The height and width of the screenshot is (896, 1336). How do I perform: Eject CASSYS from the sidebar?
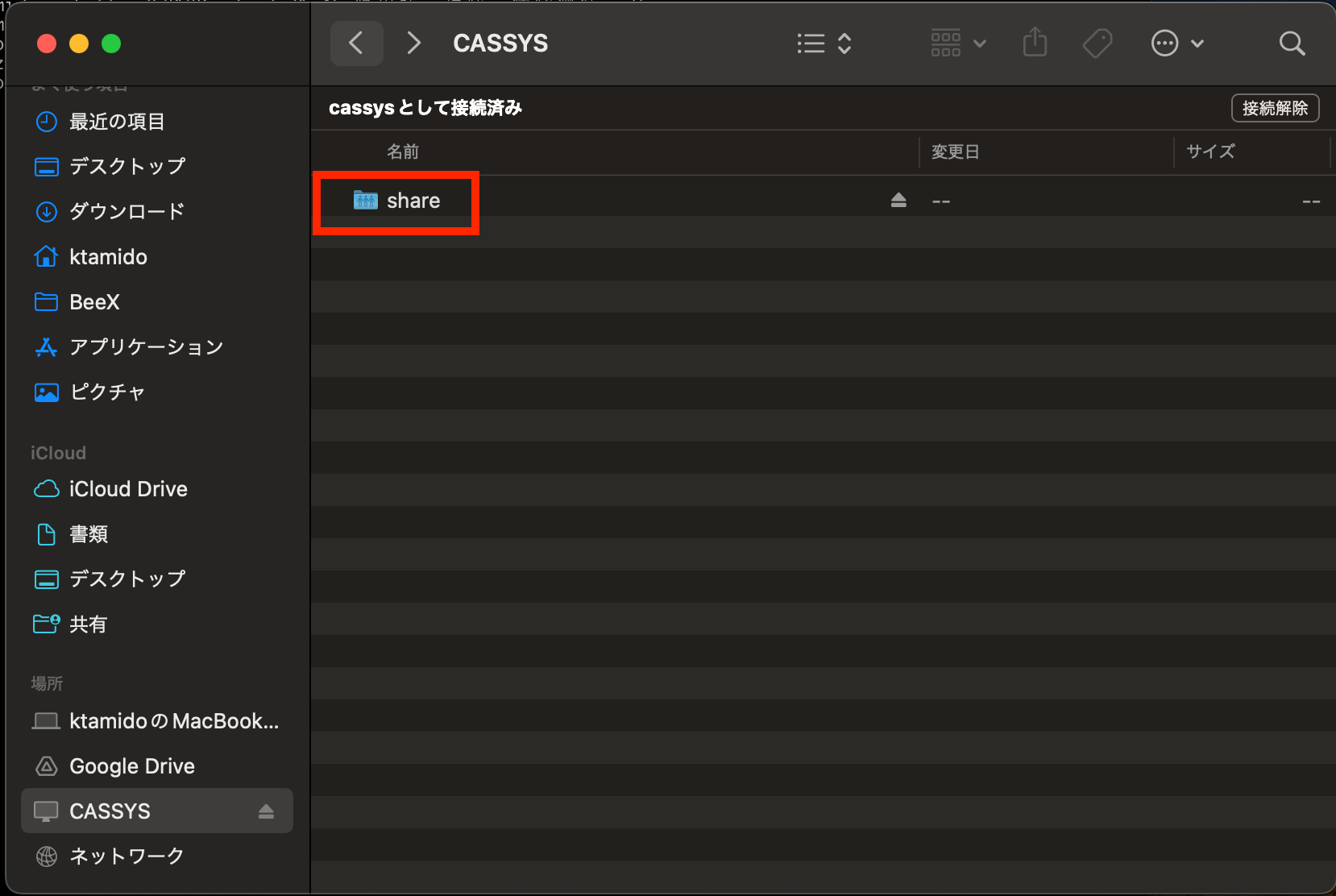pyautogui.click(x=266, y=811)
